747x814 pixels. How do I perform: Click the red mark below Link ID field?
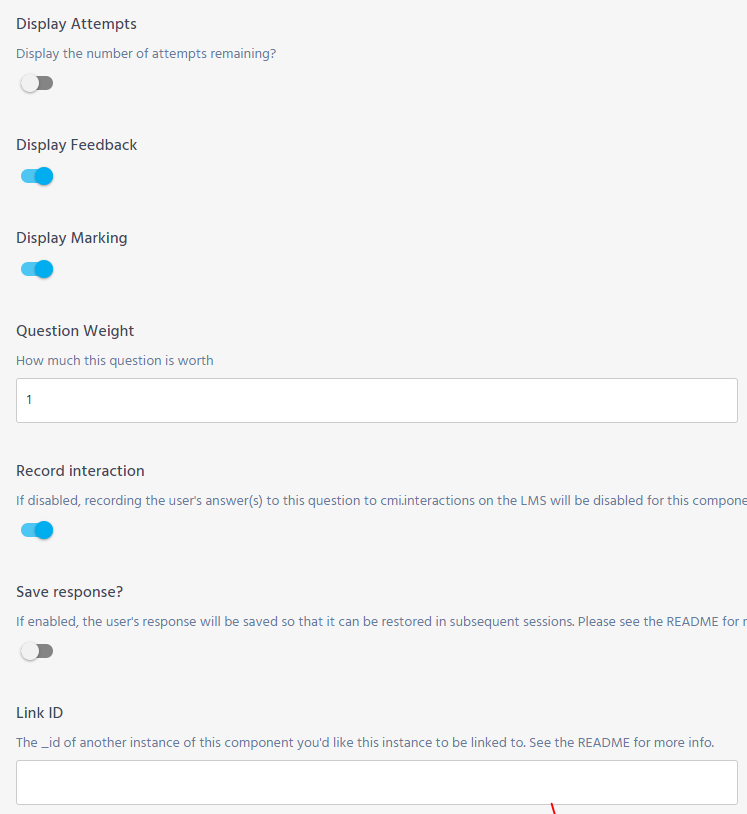(553, 808)
